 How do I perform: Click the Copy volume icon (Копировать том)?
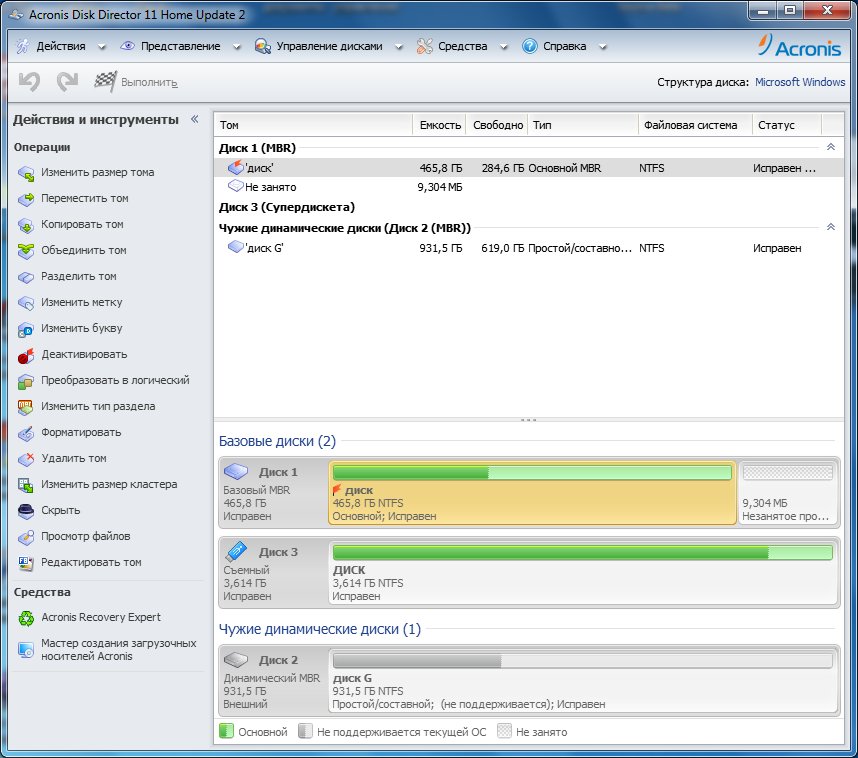pyautogui.click(x=26, y=225)
